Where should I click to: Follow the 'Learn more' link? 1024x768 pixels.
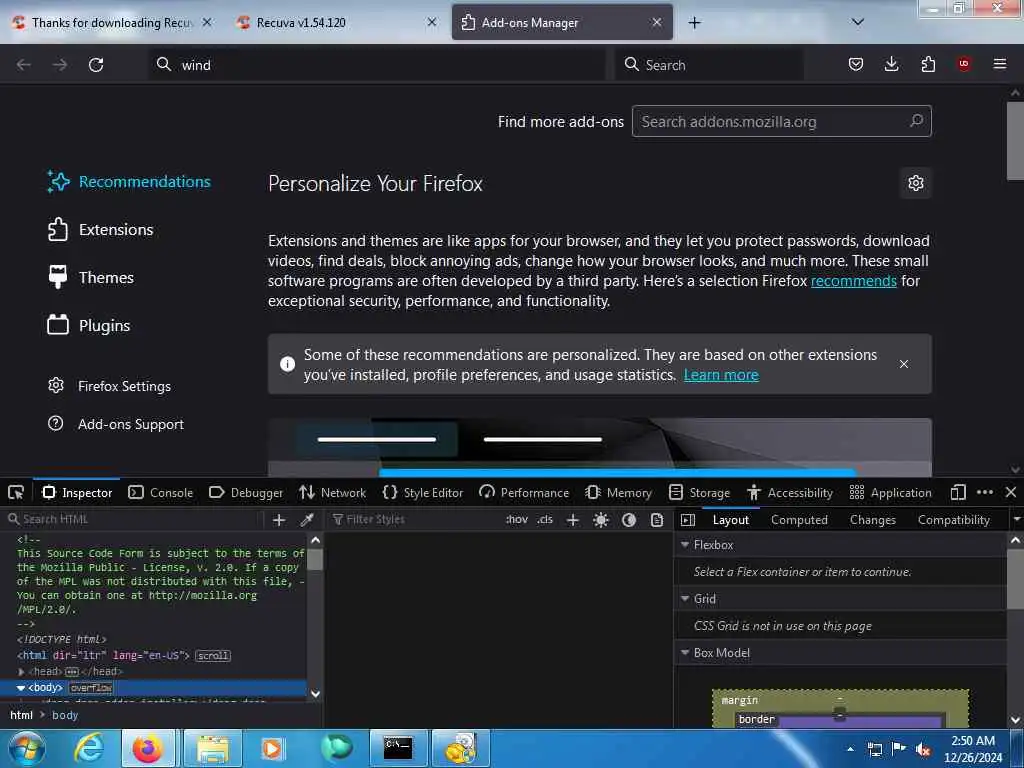pos(721,375)
